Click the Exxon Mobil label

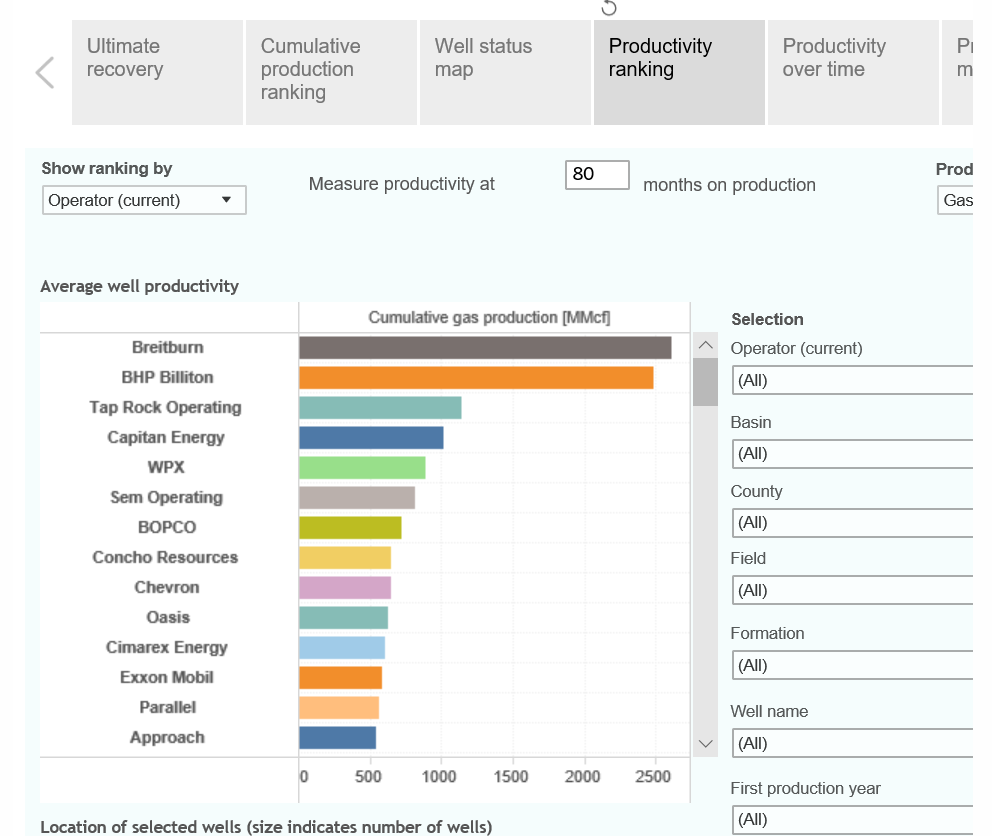167,678
